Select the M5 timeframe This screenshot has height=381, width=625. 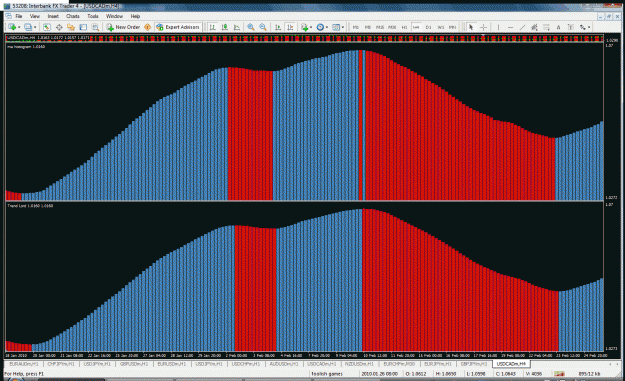click(x=368, y=27)
